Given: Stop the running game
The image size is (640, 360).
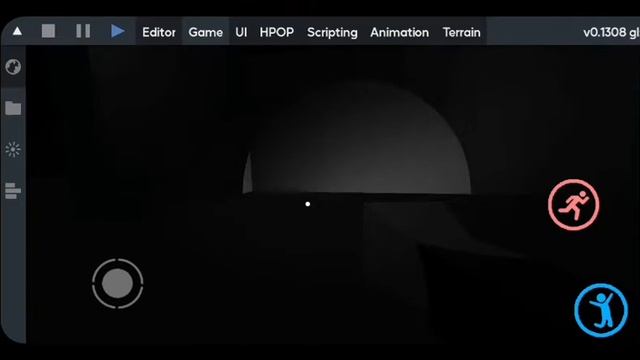Looking at the screenshot, I should 48,31.
